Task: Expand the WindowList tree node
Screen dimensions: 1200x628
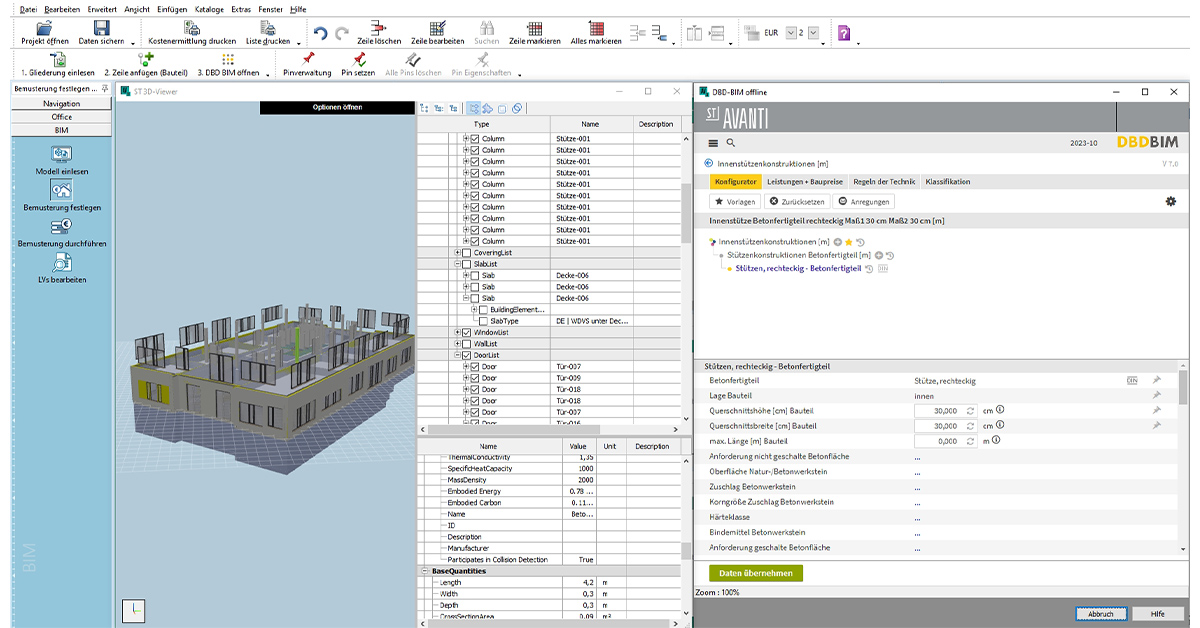Action: pos(457,332)
